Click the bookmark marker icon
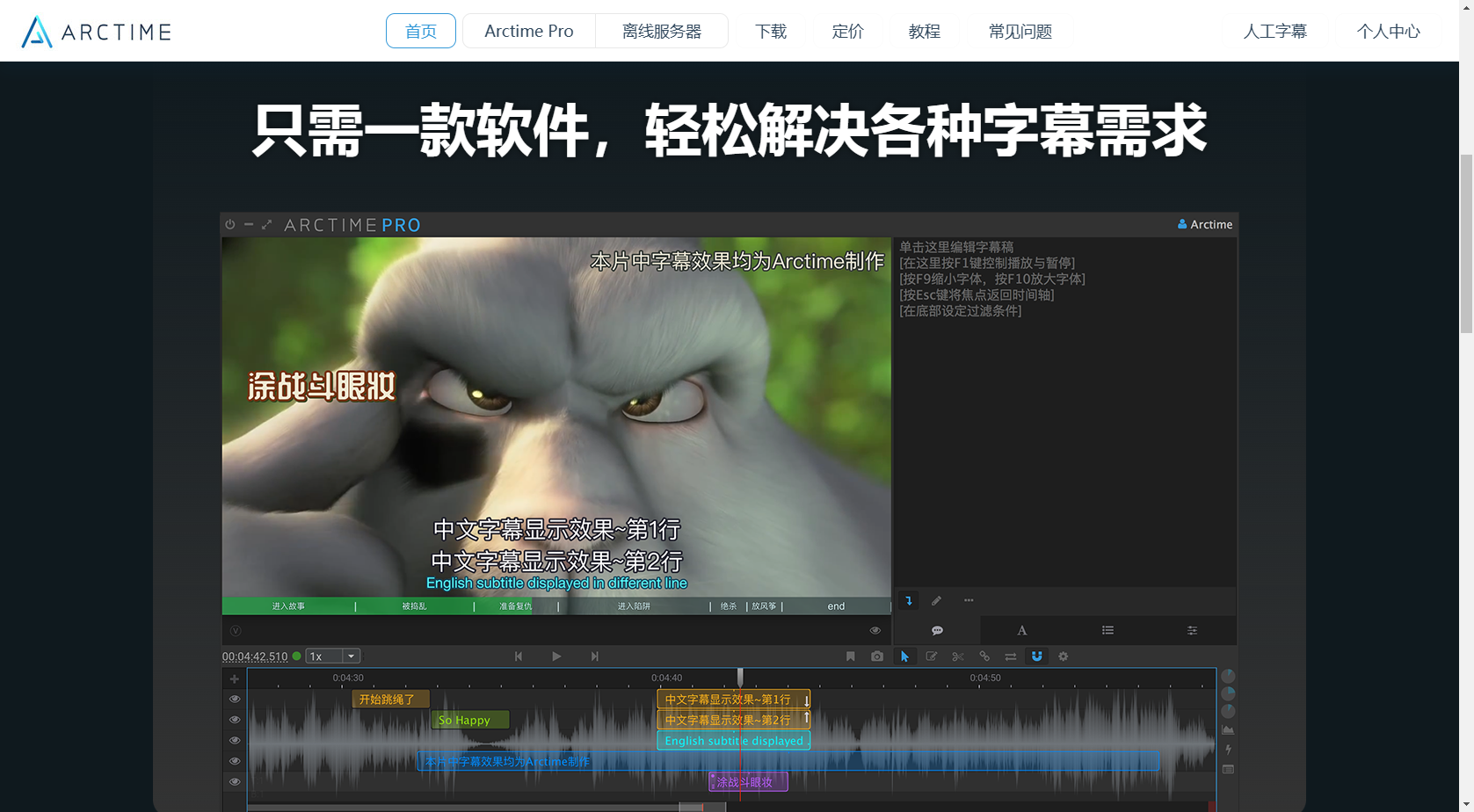Screen dimensions: 1474x812 (850, 656)
